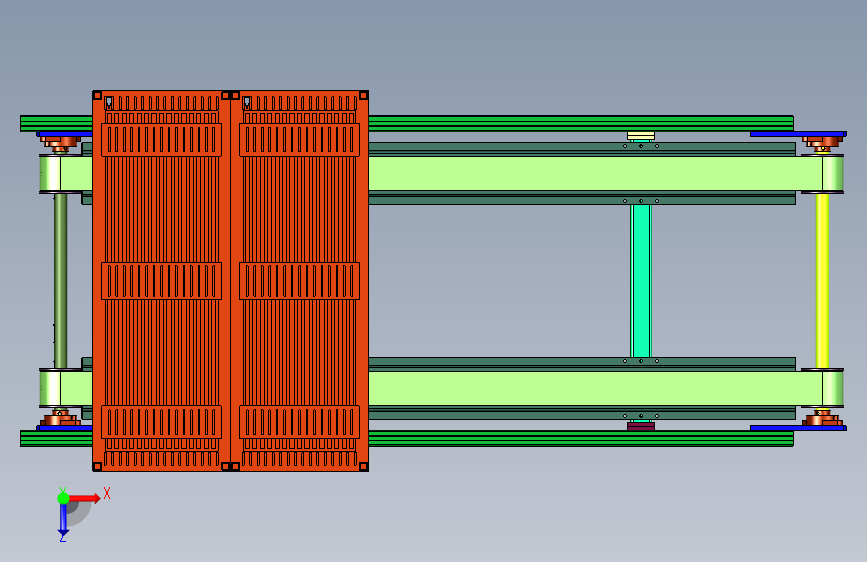This screenshot has width=867, height=562.
Task: Select the copper bearing at top right
Action: (x=823, y=143)
